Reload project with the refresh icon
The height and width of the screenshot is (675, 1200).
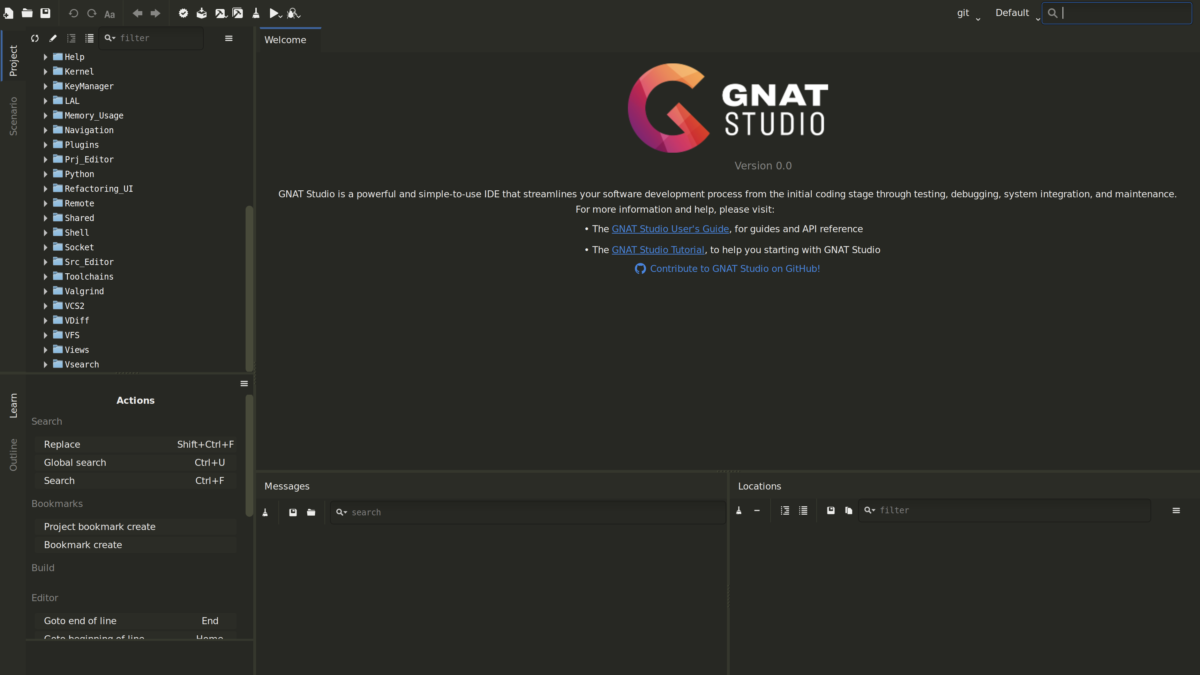(35, 38)
